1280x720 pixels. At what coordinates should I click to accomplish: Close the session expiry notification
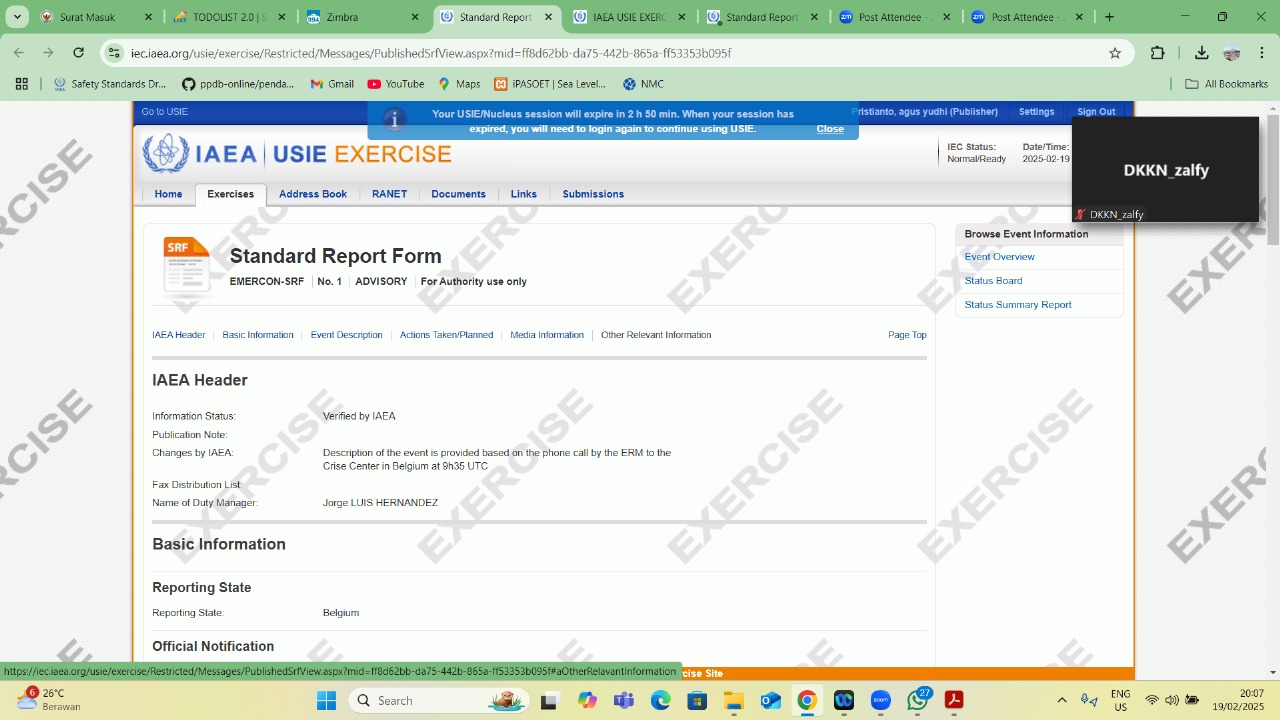[830, 129]
